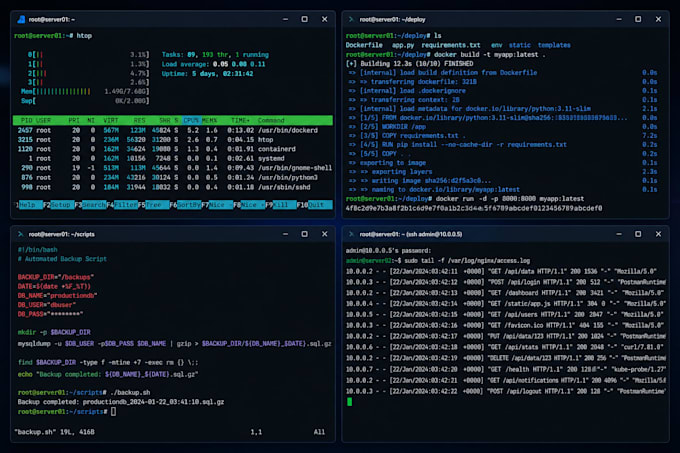
Task: Click the 'sudo tail -f' nginx command line
Action: pos(438,261)
